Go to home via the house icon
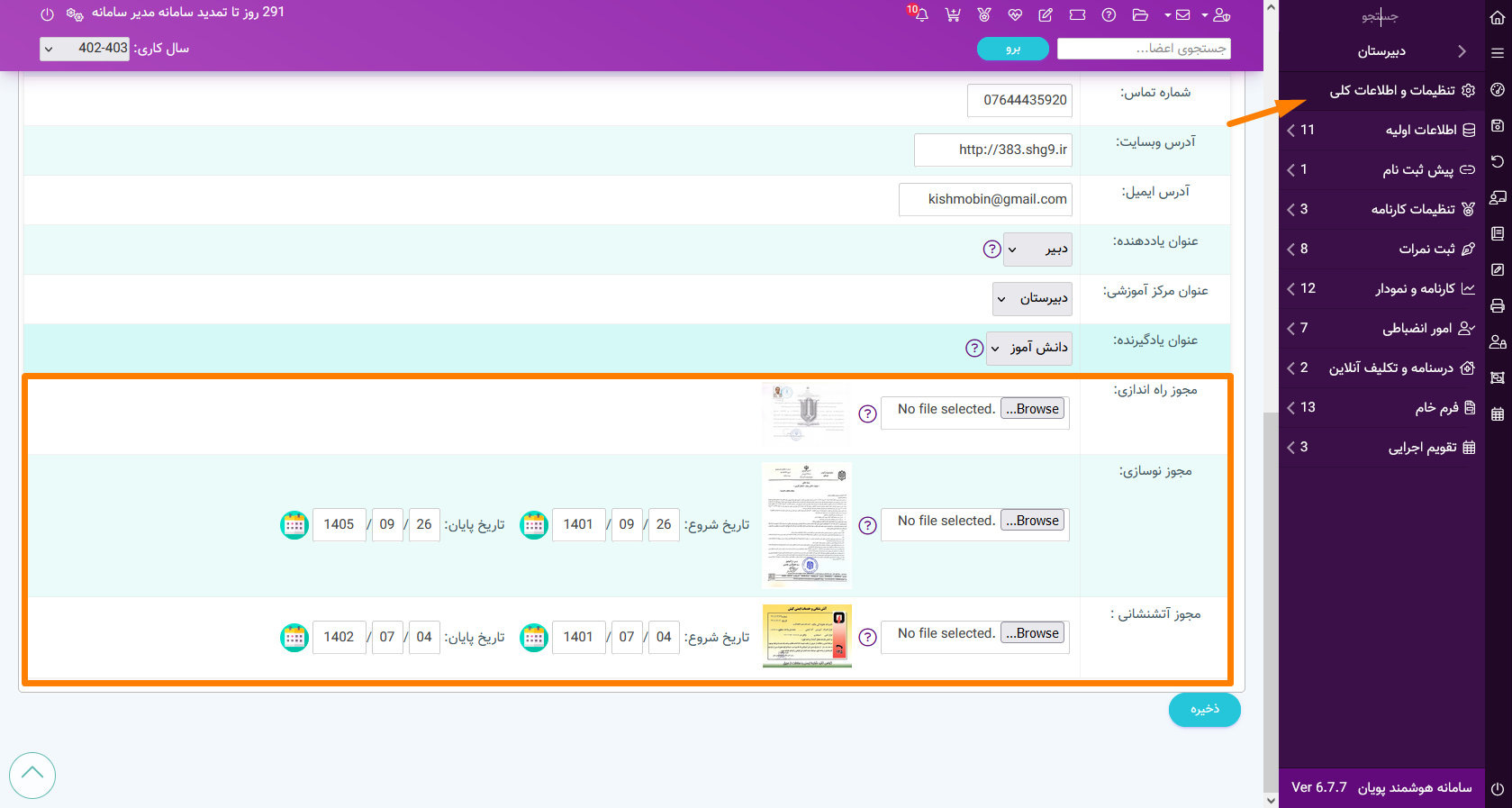The width and height of the screenshot is (1512, 808). [x=1498, y=17]
